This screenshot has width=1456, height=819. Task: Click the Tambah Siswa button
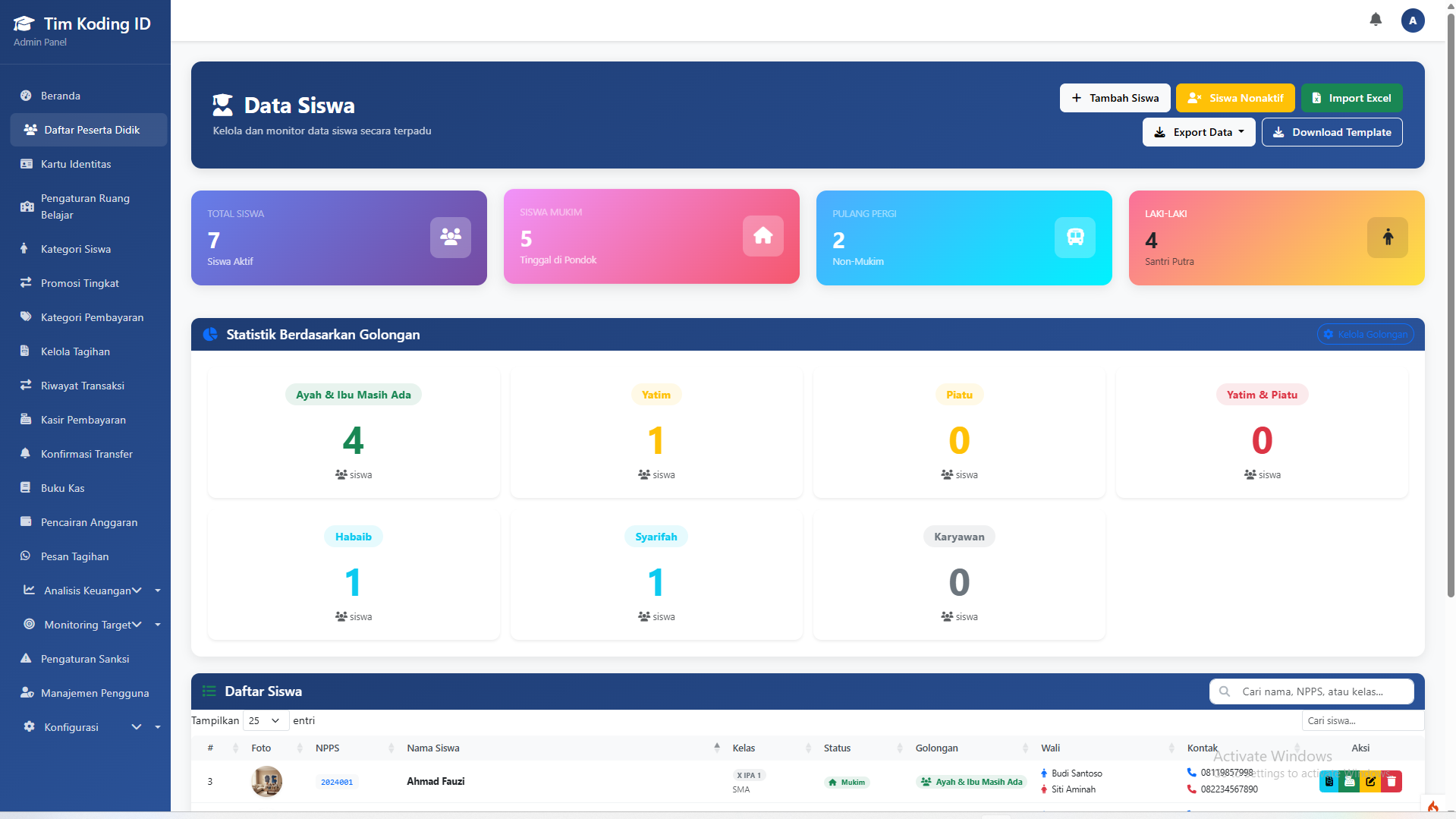tap(1115, 97)
